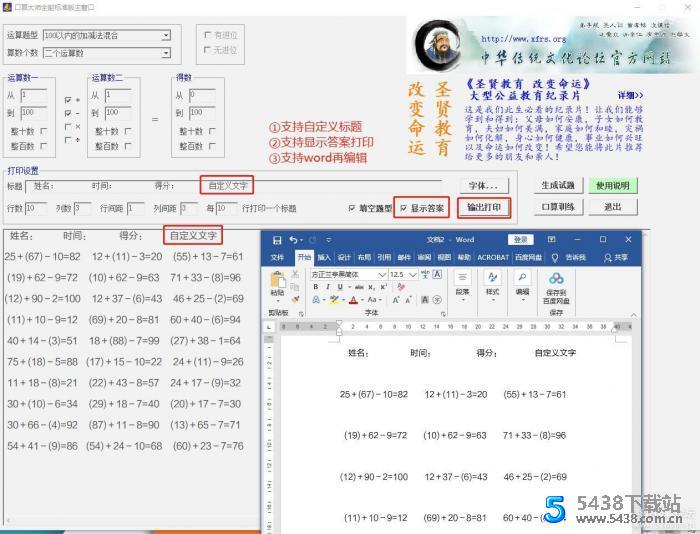
Task: Enable the multiplication × operator checkbox
Action: pos(67,126)
